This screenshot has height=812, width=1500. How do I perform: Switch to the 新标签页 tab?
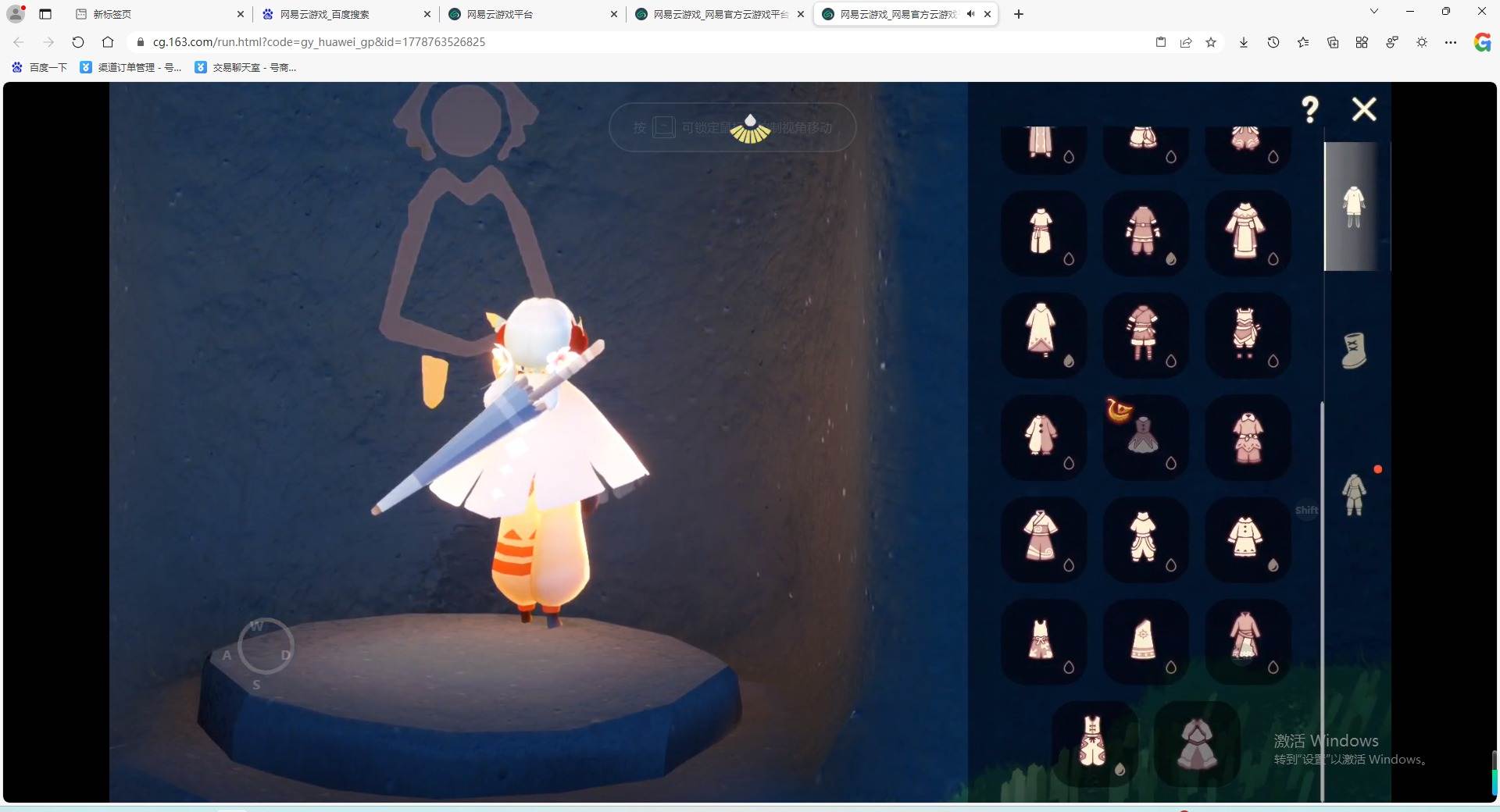[162, 14]
